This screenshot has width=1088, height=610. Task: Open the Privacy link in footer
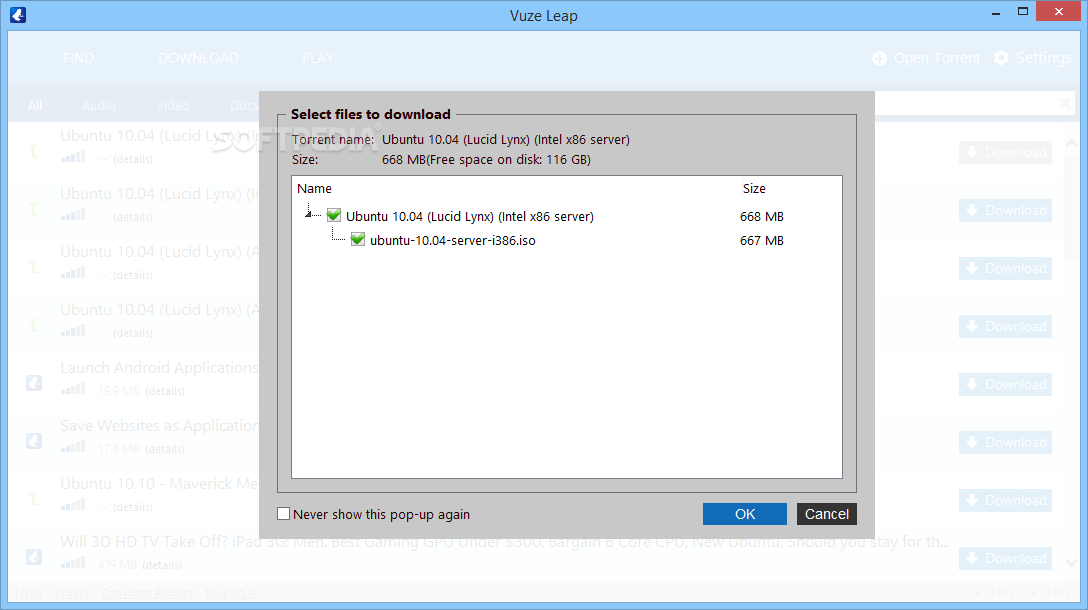click(x=72, y=593)
